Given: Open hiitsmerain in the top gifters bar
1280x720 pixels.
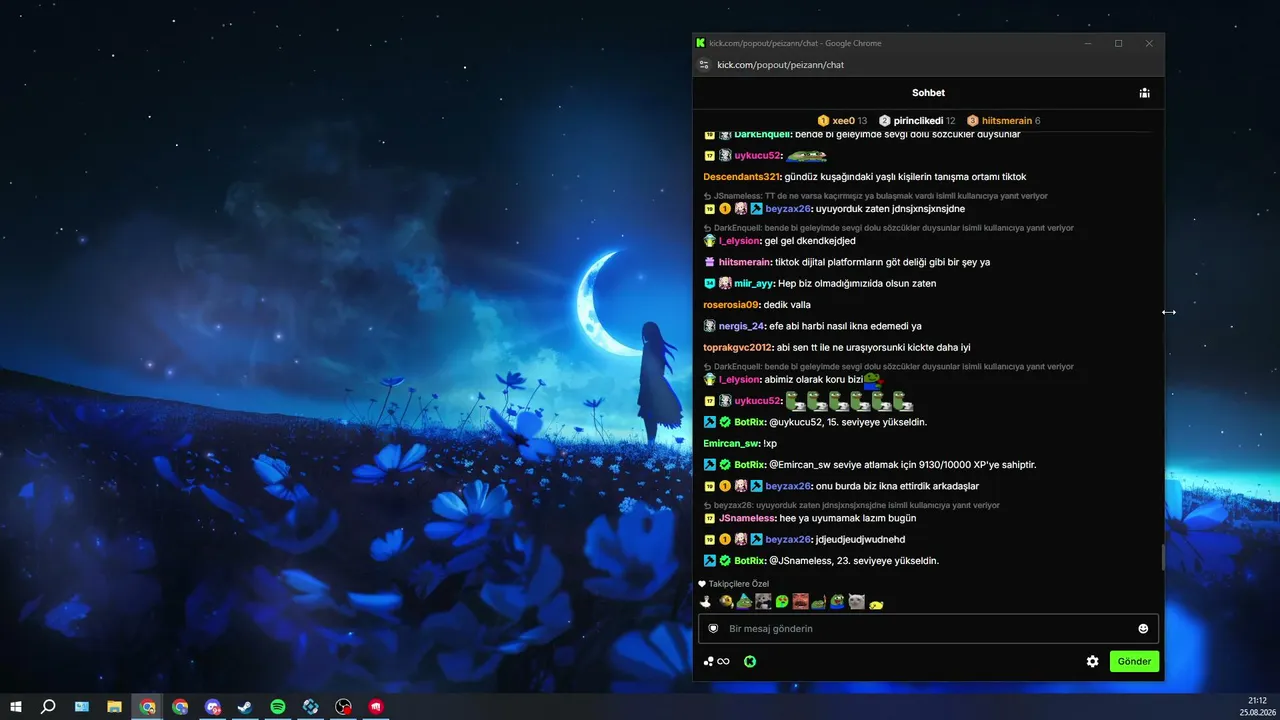Looking at the screenshot, I should 1003,121.
